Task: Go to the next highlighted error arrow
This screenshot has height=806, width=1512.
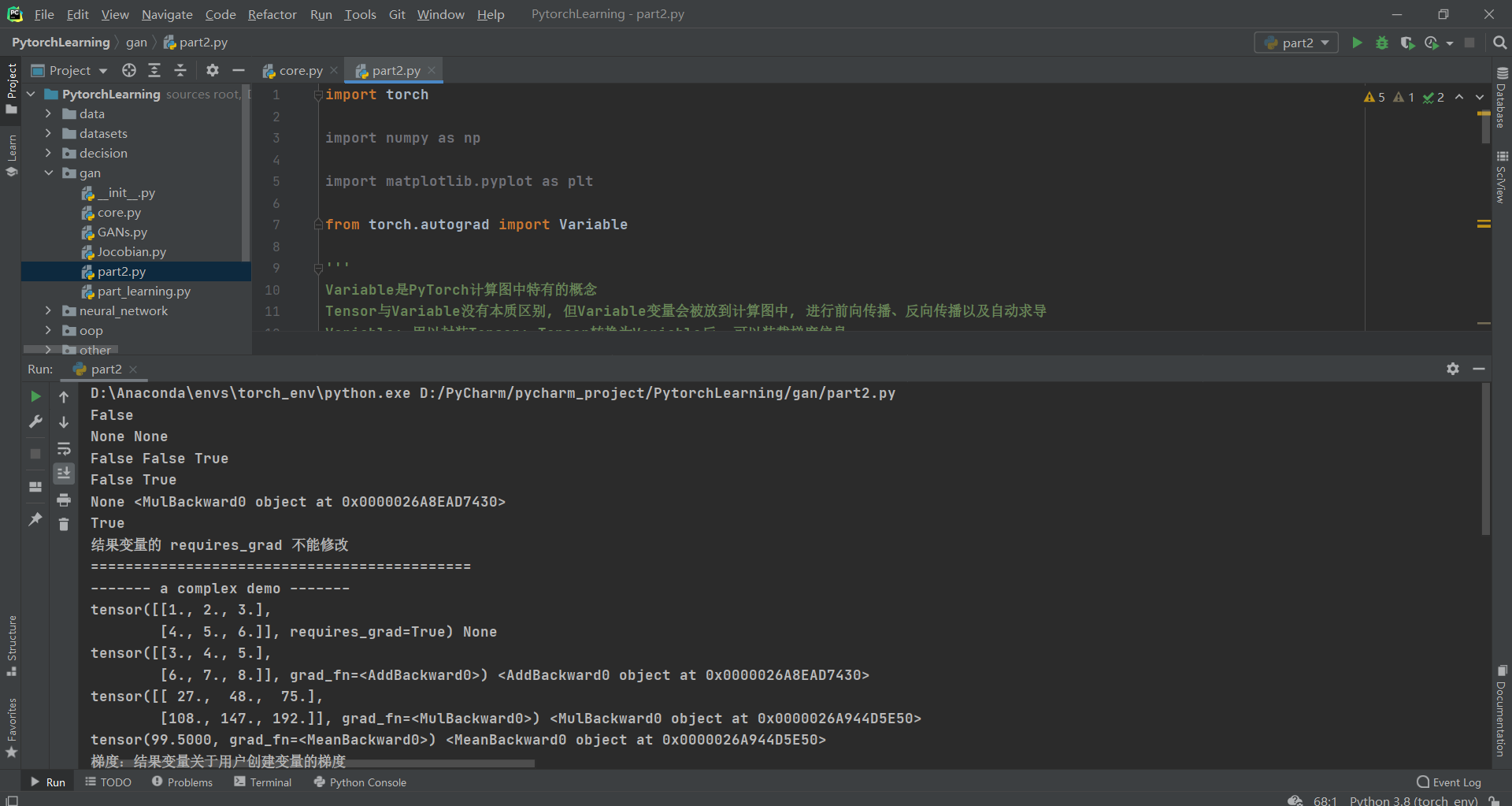Action: [x=1480, y=97]
